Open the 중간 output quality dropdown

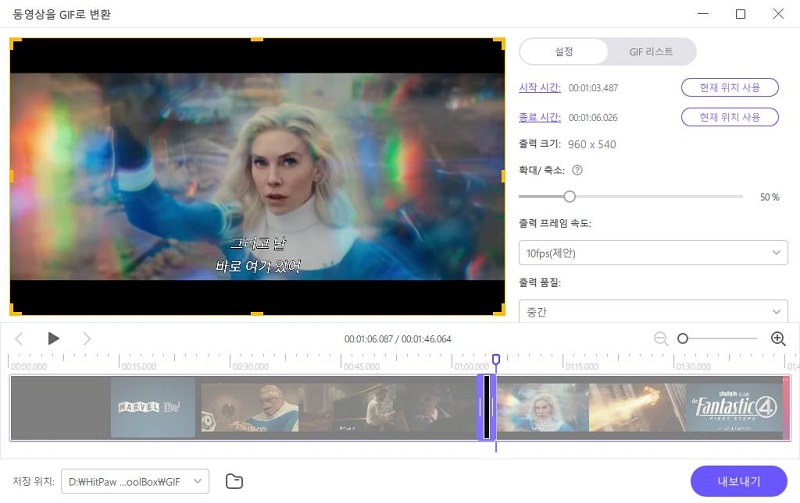tap(653, 311)
